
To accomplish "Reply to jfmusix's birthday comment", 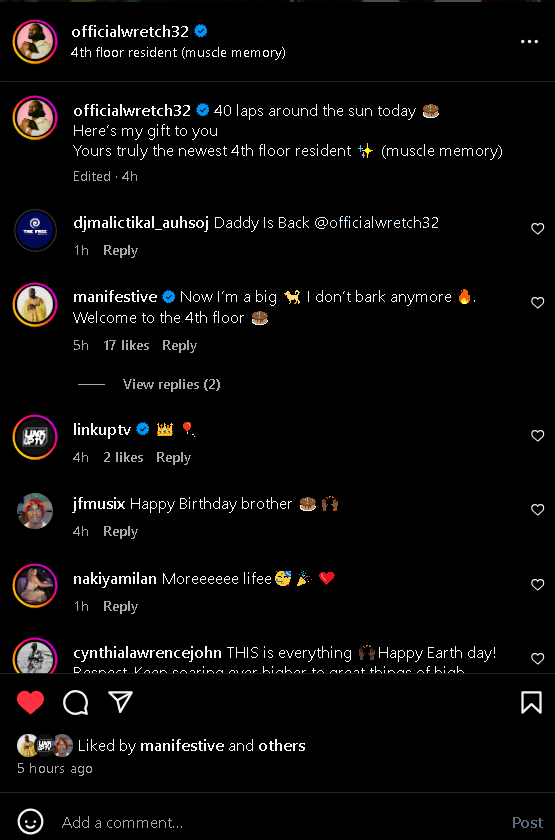I will pos(121,531).
